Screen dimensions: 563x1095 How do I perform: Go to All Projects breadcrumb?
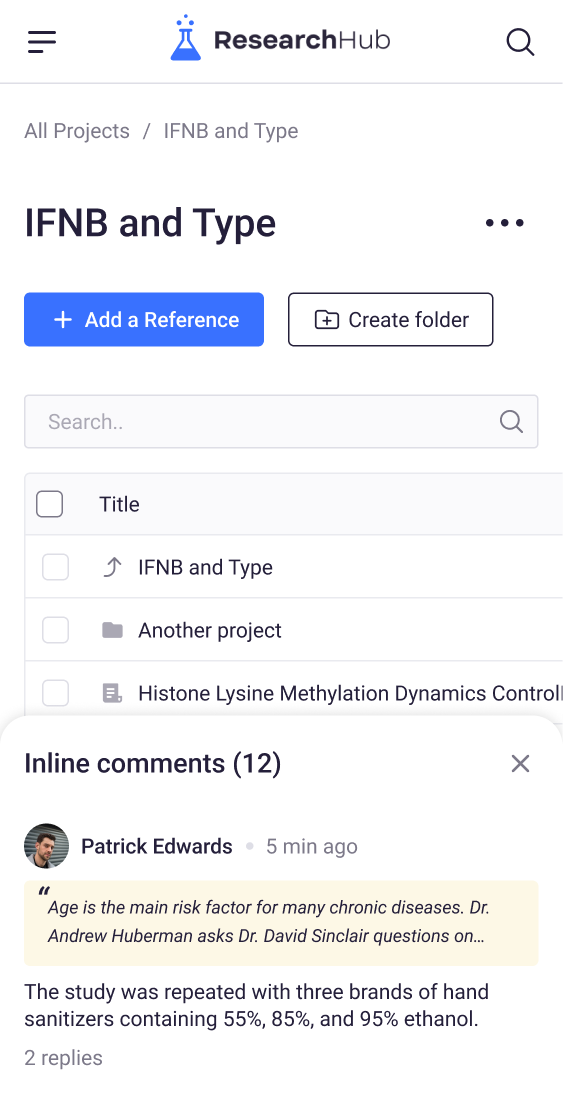tap(77, 131)
